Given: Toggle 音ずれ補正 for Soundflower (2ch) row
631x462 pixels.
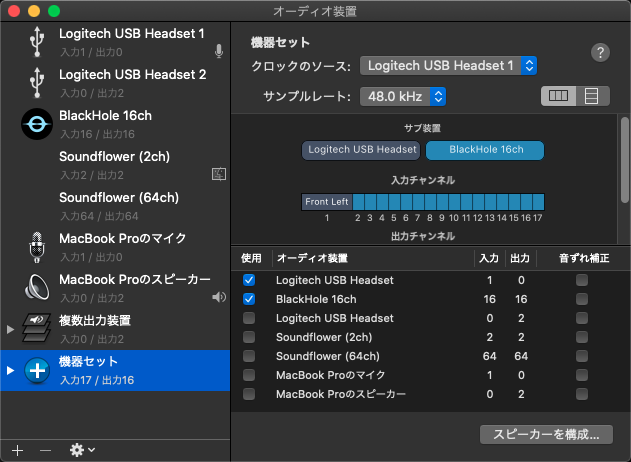Looking at the screenshot, I should pos(582,337).
